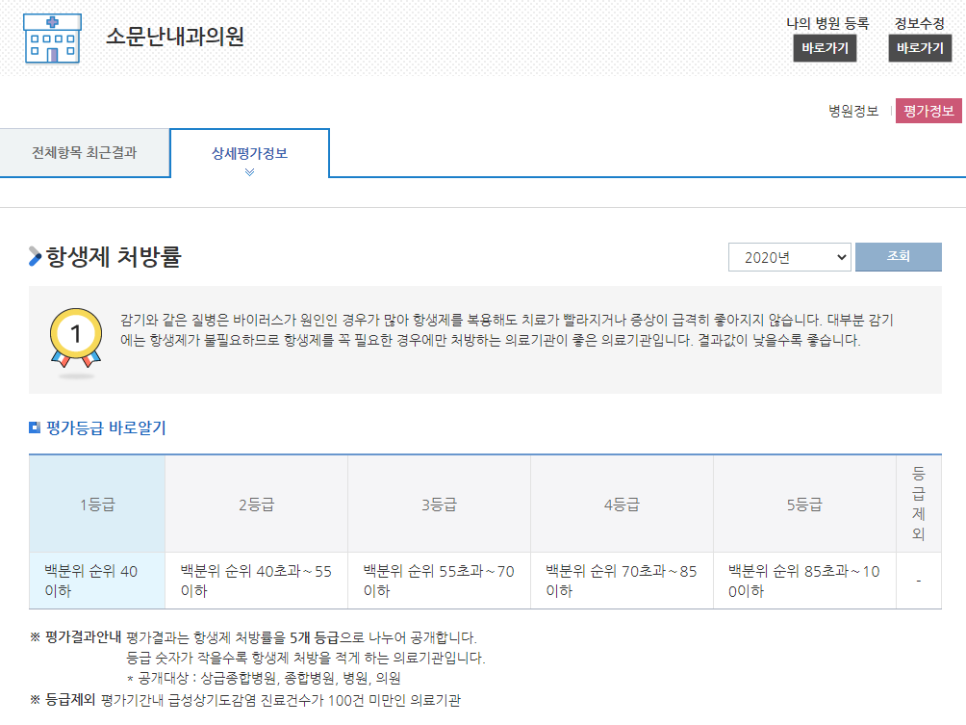Viewport: 966px width, 725px height.
Task: Click the 등급제외 footnote label
Action: (70, 700)
